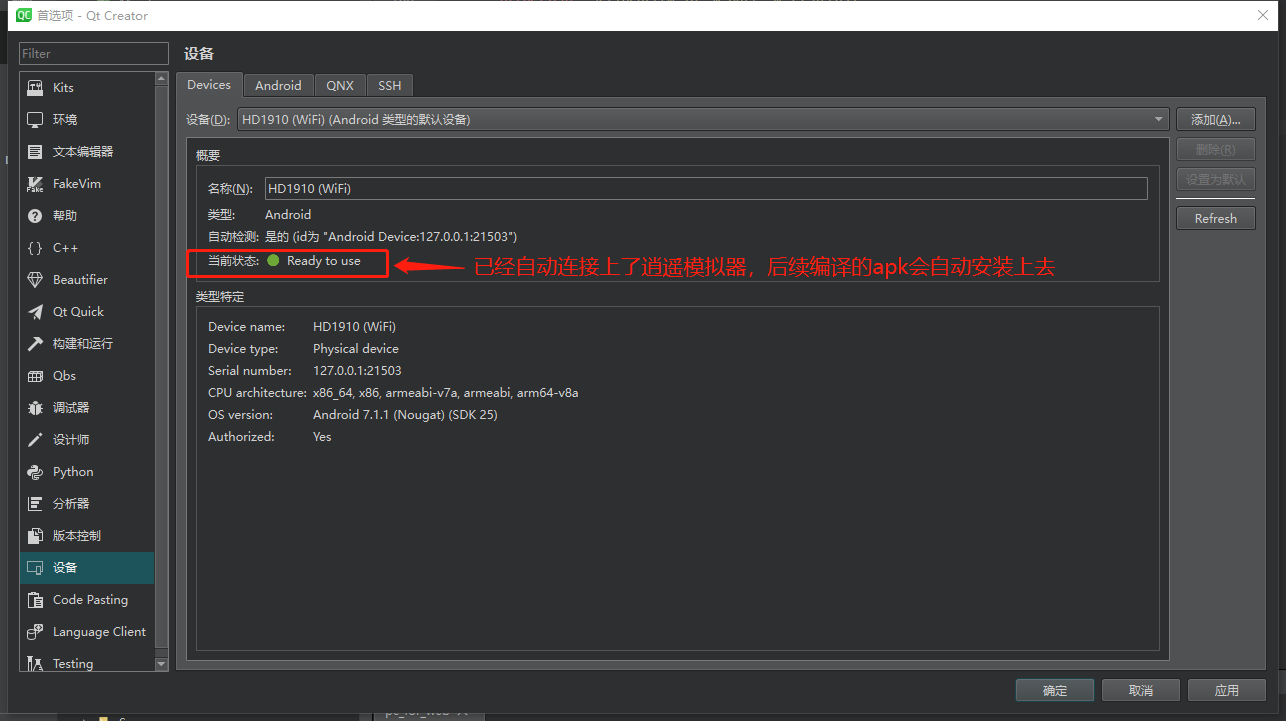Expand the 设备 device dropdown
This screenshot has height=721, width=1286.
(703, 119)
